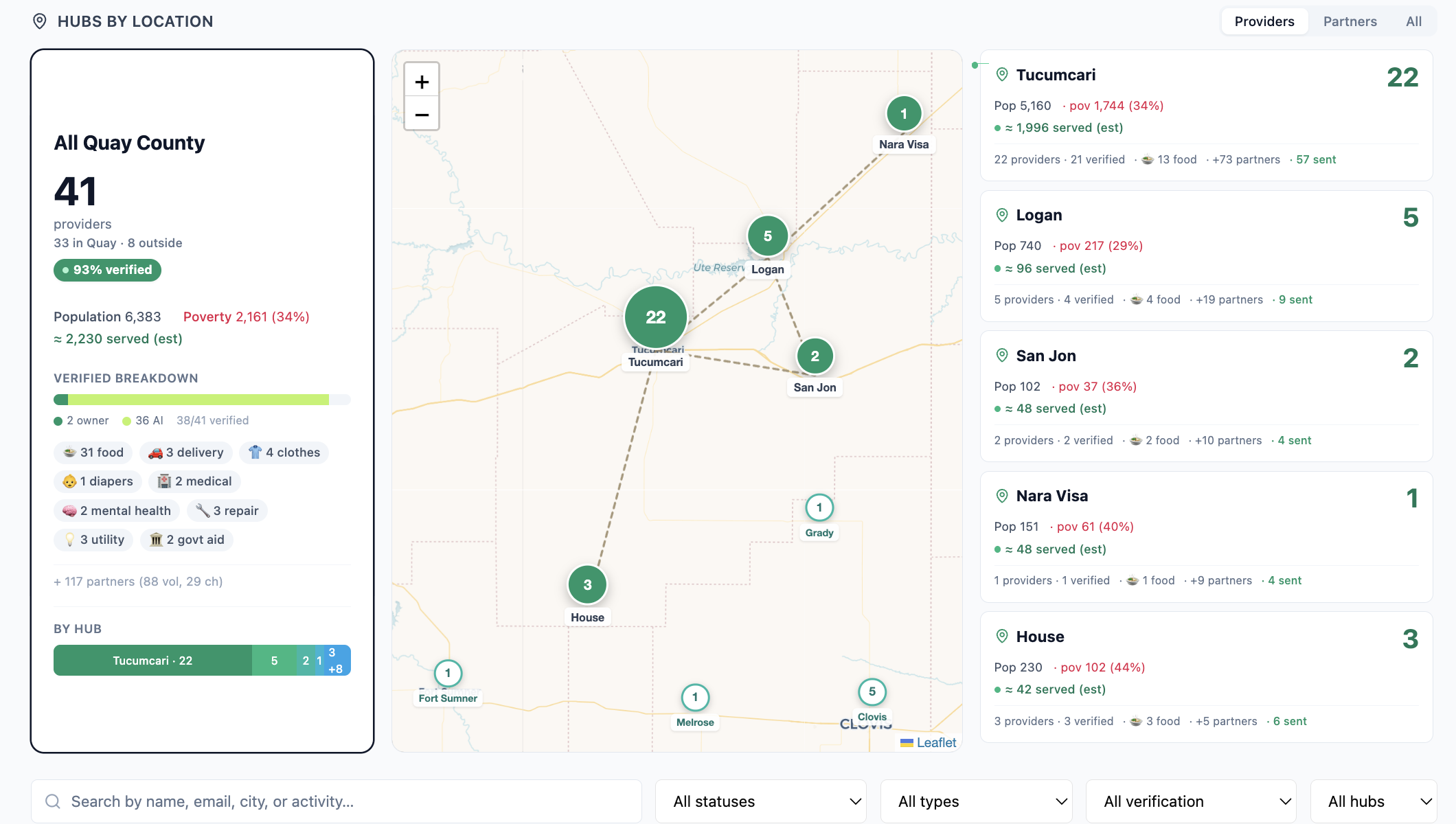
Task: Open the Leaflet attribution link
Action: pyautogui.click(x=936, y=742)
